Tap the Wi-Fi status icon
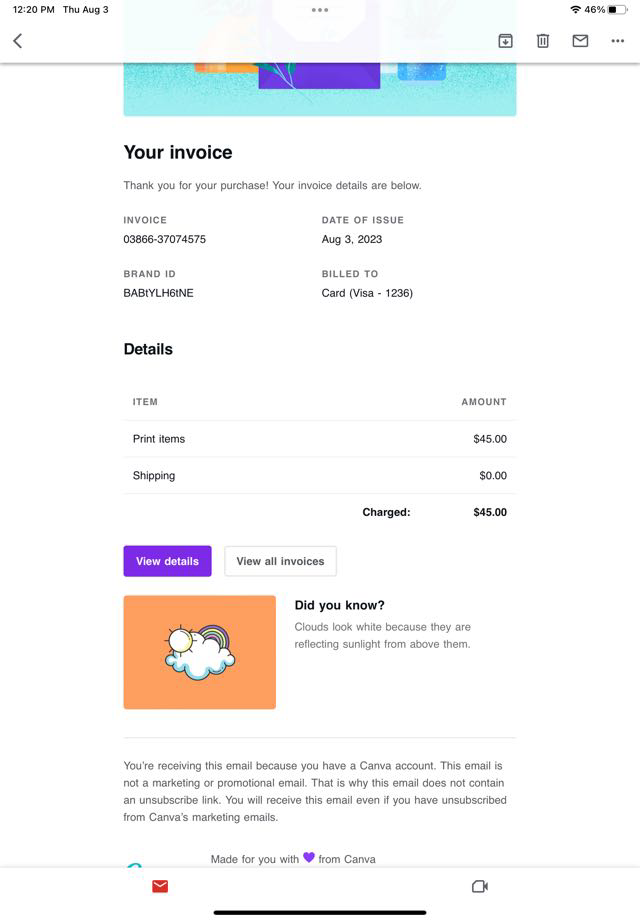This screenshot has height=921, width=640. coord(575,10)
